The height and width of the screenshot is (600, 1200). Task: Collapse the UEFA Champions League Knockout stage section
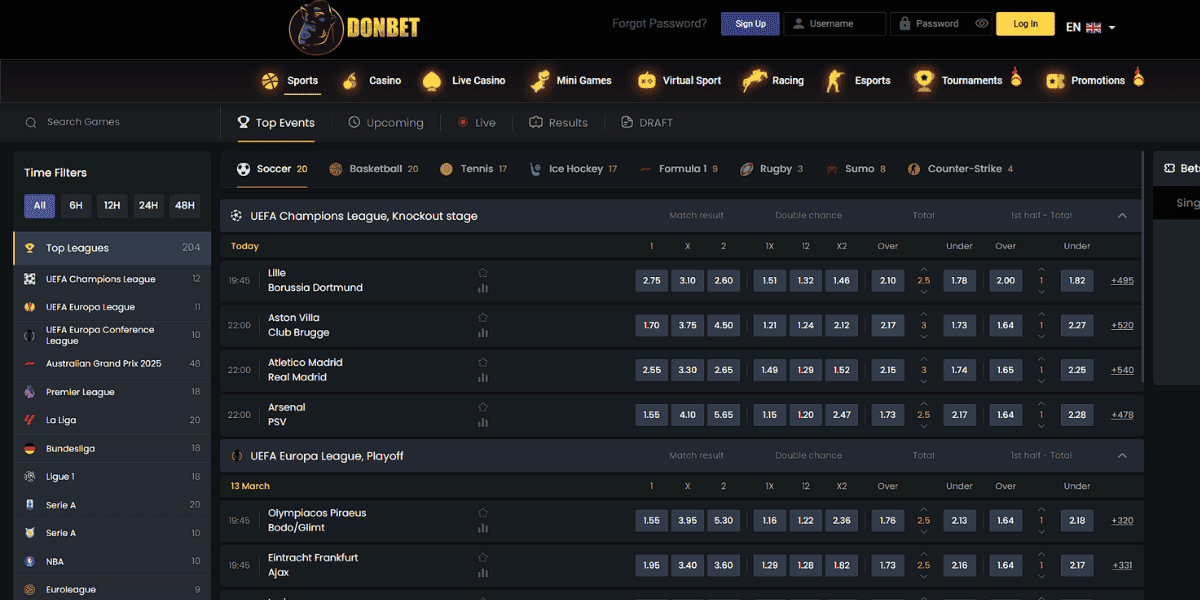(1122, 215)
